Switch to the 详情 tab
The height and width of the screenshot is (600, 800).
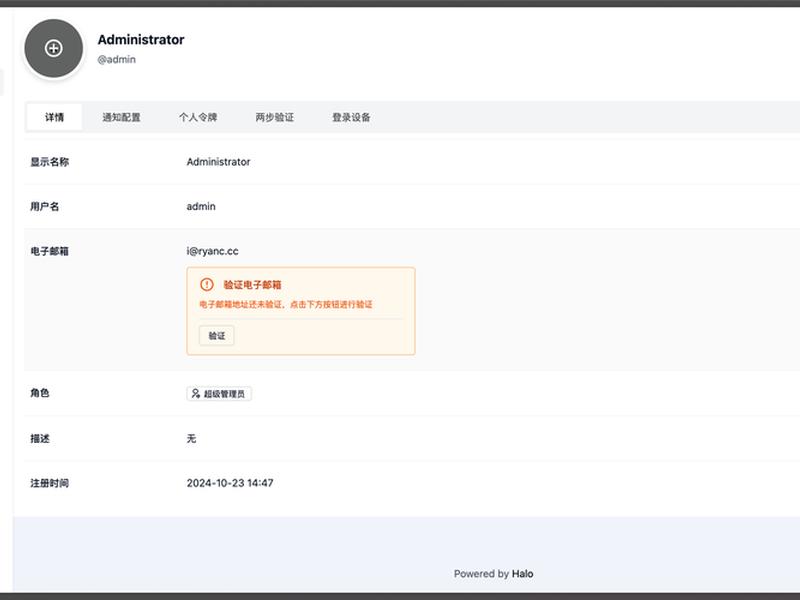(54, 117)
